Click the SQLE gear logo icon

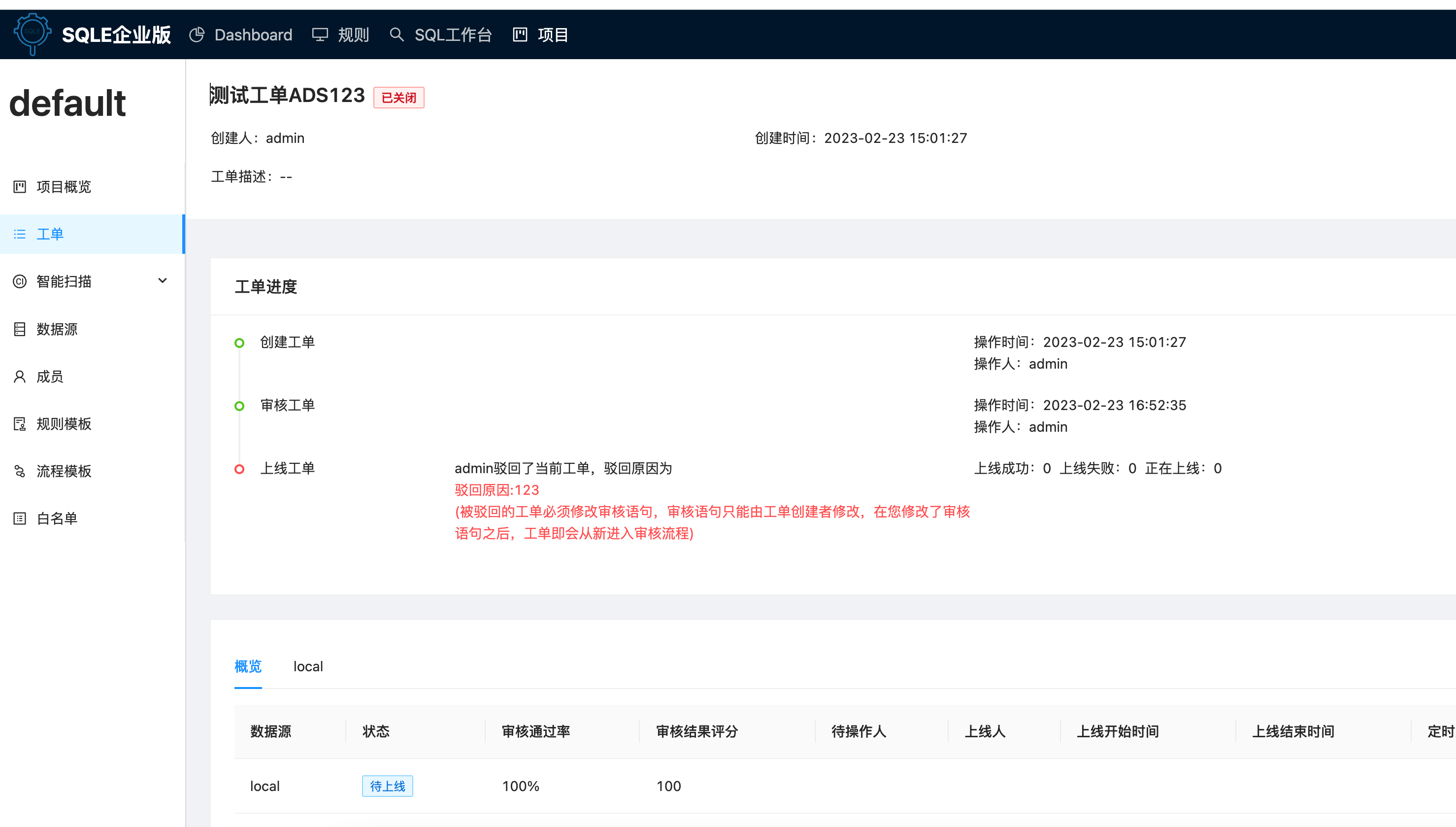coord(33,34)
